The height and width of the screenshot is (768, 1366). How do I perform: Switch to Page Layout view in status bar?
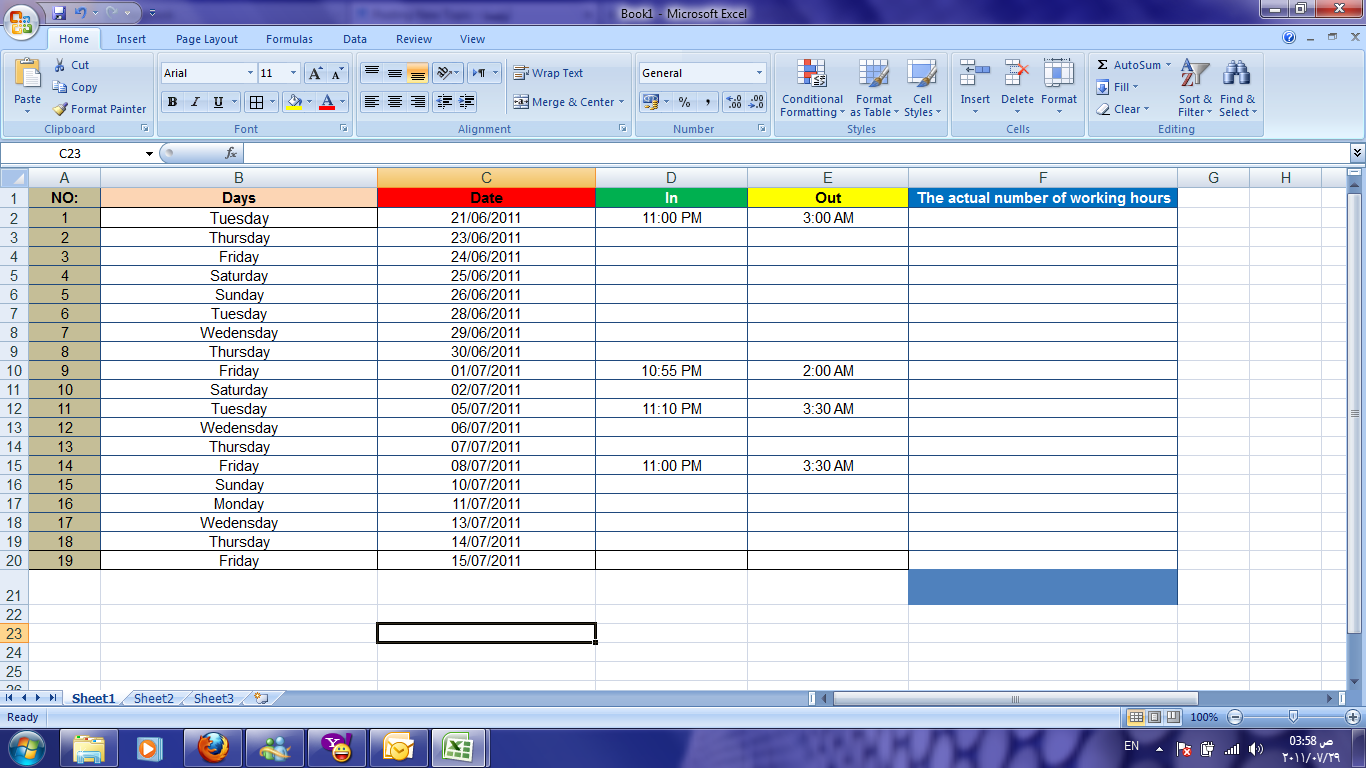(x=1153, y=717)
